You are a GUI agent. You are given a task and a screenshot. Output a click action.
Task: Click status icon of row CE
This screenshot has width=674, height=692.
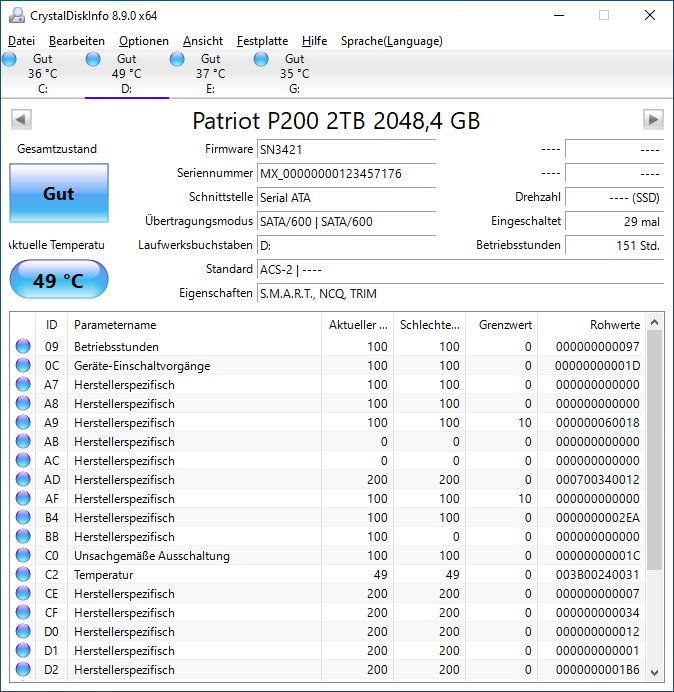[x=23, y=593]
